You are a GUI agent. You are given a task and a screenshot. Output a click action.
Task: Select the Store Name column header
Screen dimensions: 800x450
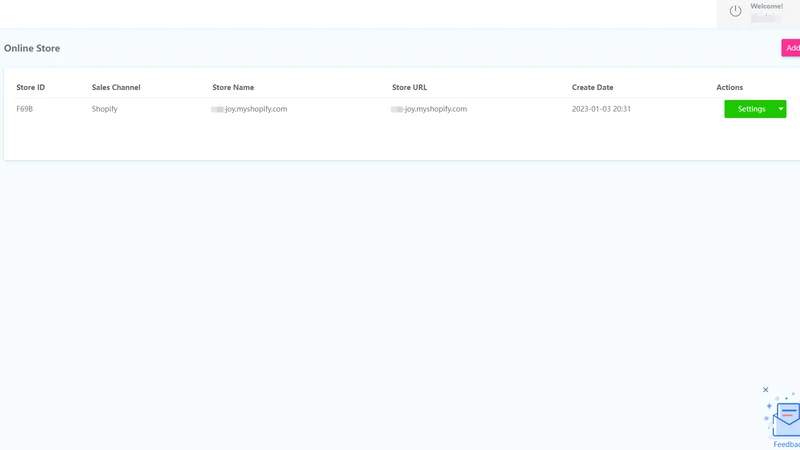[233, 87]
